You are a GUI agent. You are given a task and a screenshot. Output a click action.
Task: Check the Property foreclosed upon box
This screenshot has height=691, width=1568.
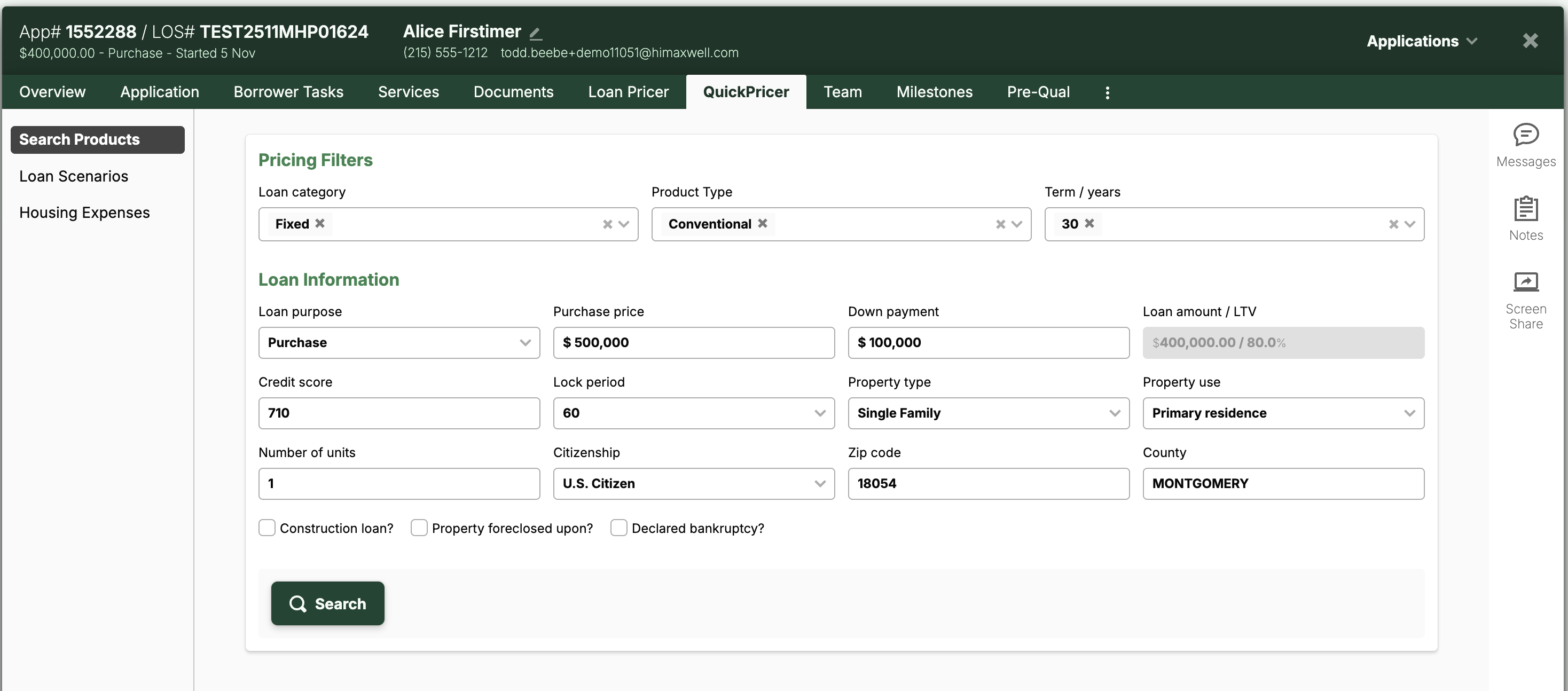click(419, 528)
